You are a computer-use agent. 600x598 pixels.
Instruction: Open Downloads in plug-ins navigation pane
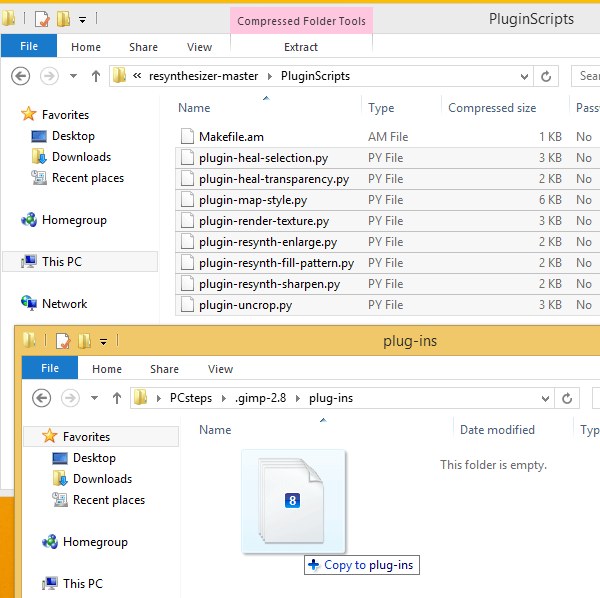103,479
